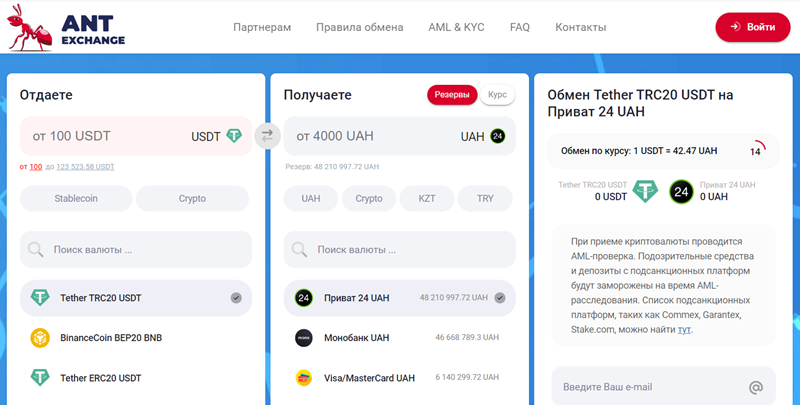Click the magnifier icon in the Получаете search
The width and height of the screenshot is (800, 405).
point(299,249)
